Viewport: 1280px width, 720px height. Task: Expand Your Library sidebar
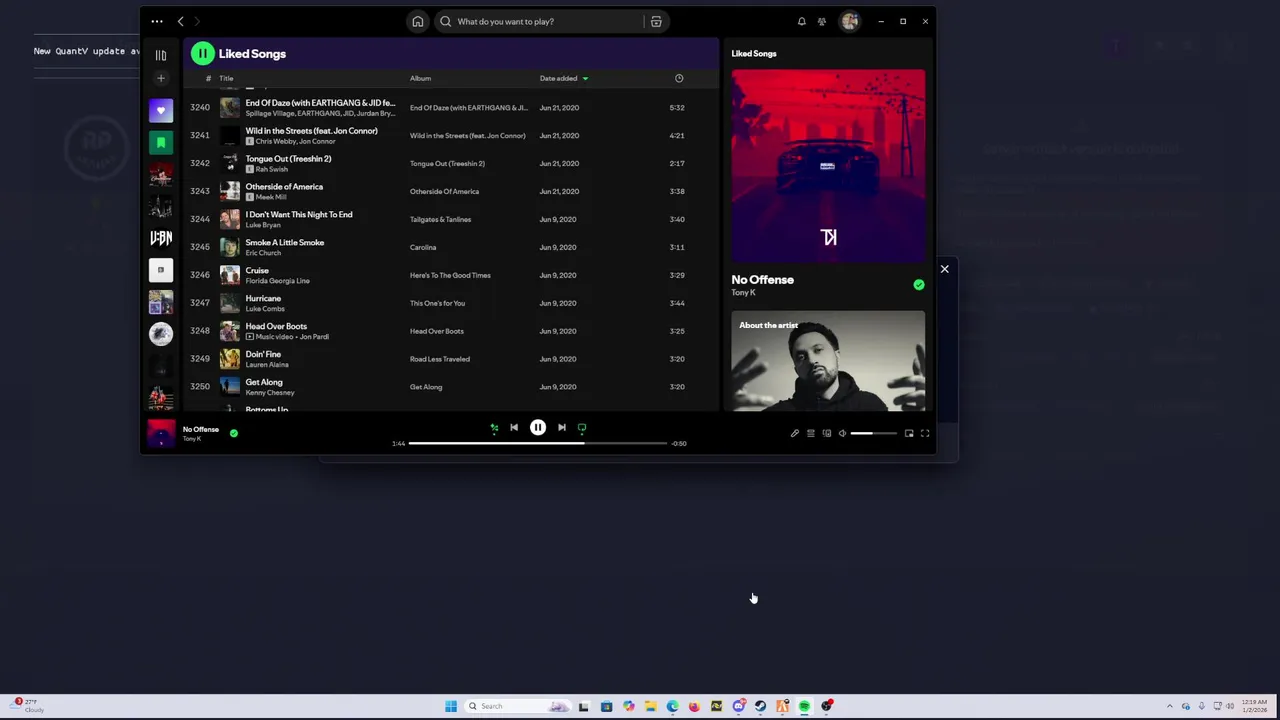point(161,55)
